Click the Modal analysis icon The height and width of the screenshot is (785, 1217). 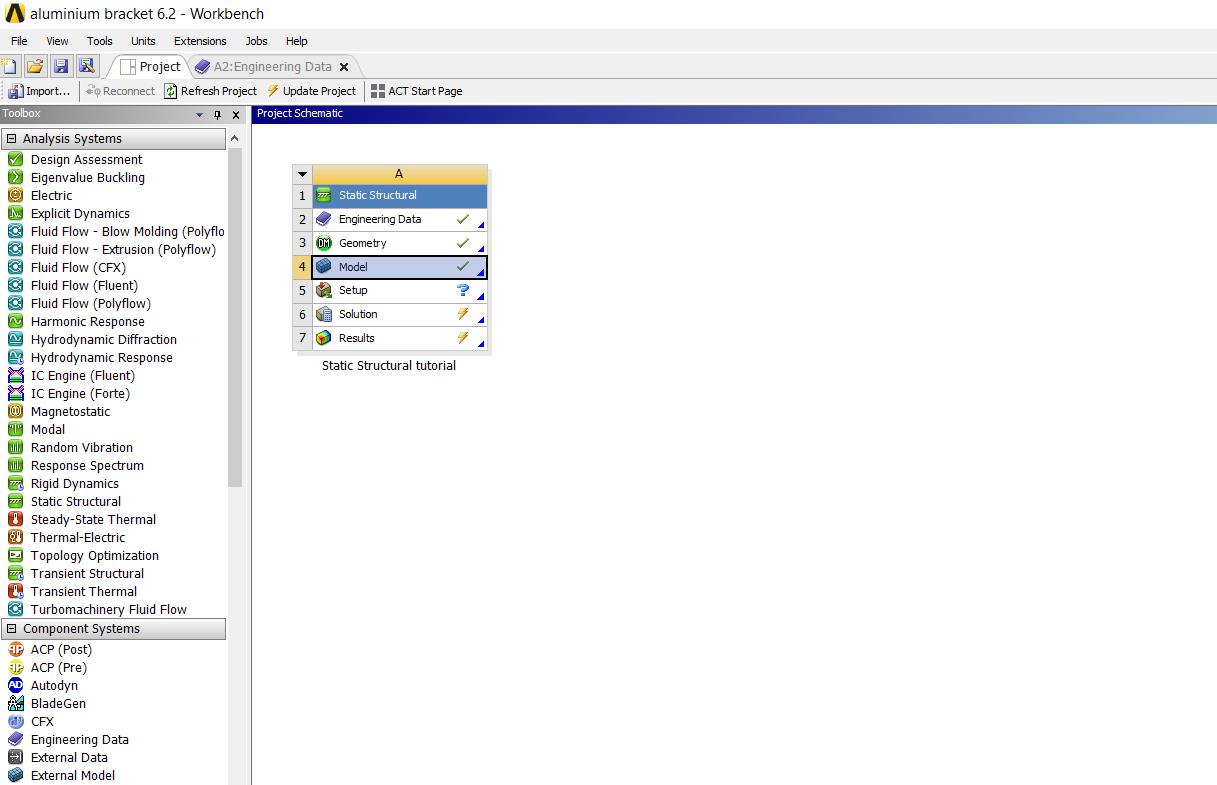(15, 429)
